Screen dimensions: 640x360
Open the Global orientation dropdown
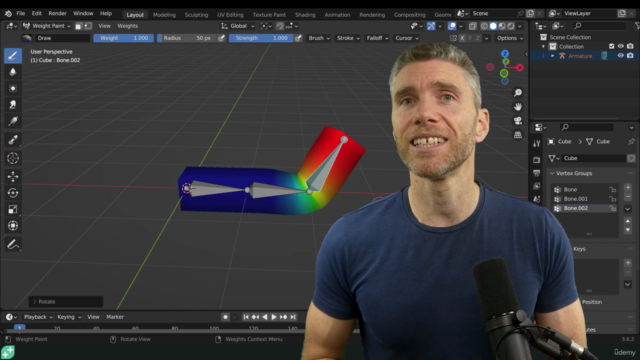[x=238, y=26]
